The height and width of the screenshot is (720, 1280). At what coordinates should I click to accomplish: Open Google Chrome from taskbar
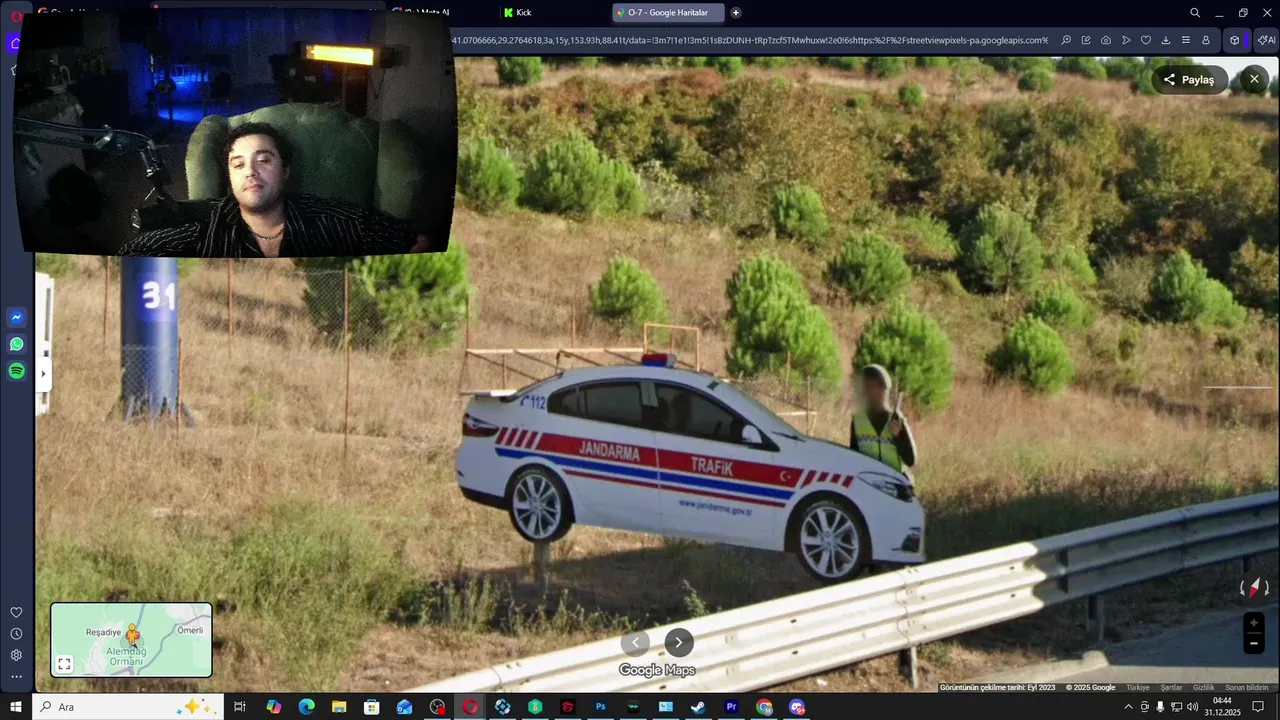point(764,707)
